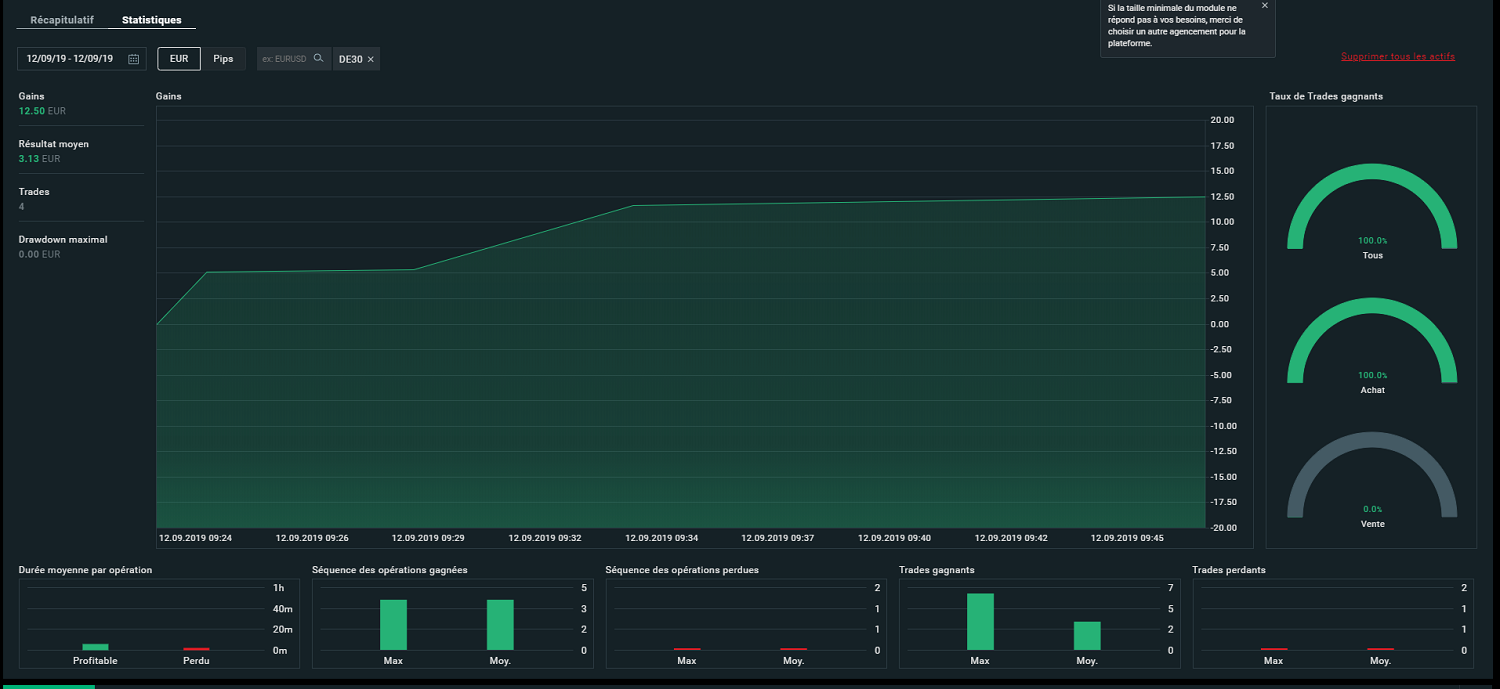
Task: Click the Supprimer tous les actifs link
Action: pos(1398,57)
